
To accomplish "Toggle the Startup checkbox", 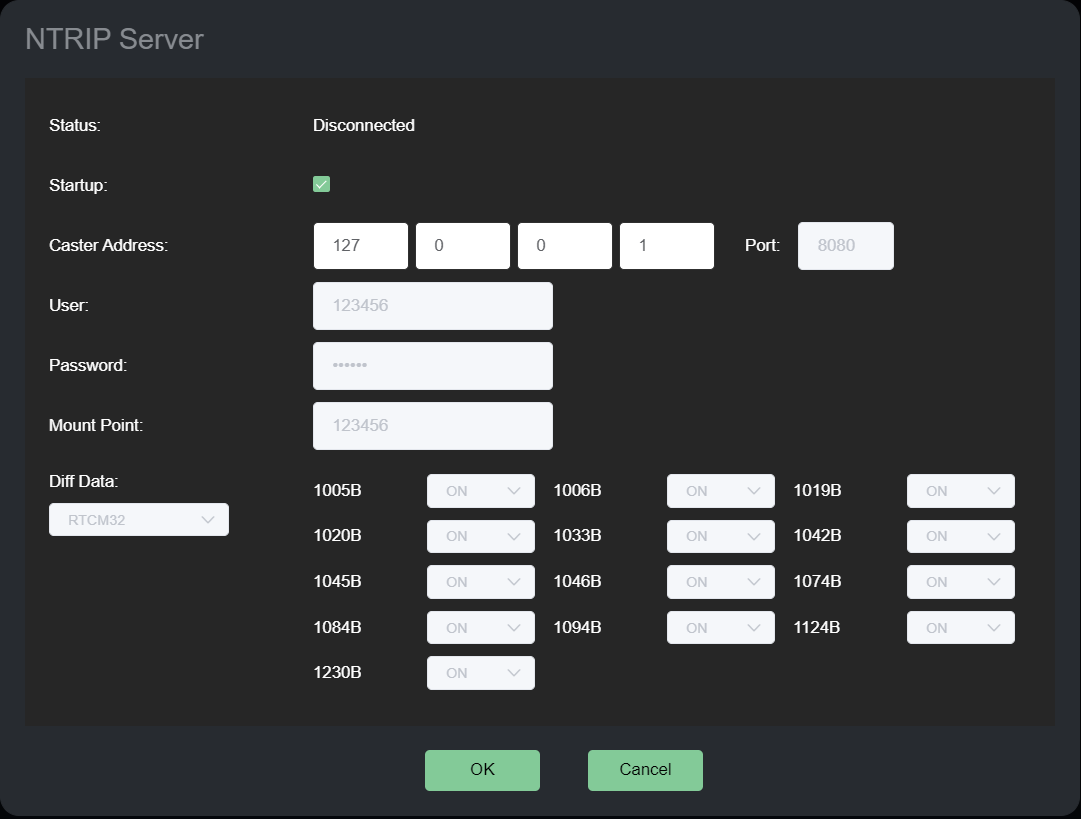I will [x=321, y=184].
